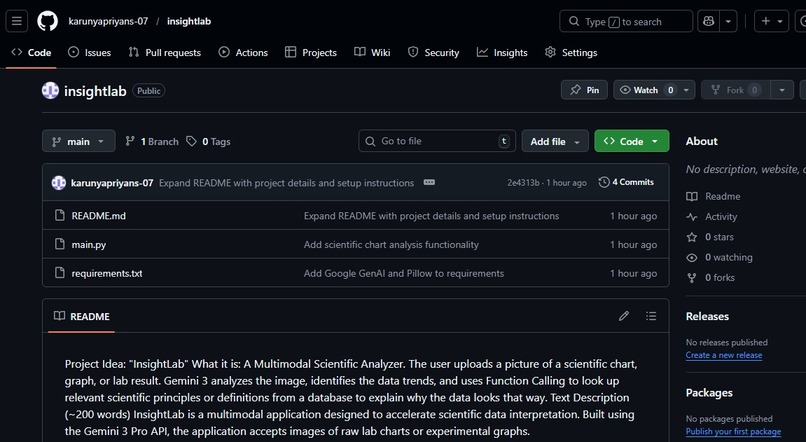Open the green Code clone dropdown
Screen dimensions: 806x442
pyautogui.click(x=632, y=141)
